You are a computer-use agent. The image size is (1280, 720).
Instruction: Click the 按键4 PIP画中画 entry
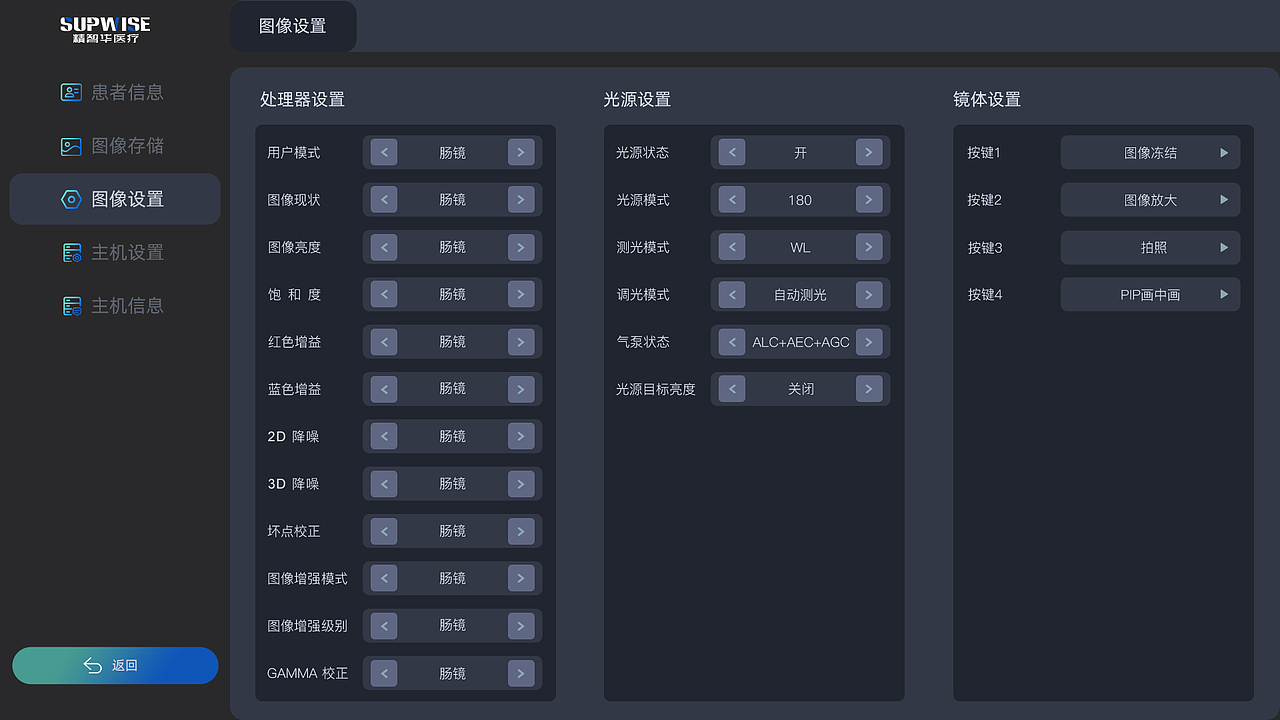click(x=1150, y=294)
